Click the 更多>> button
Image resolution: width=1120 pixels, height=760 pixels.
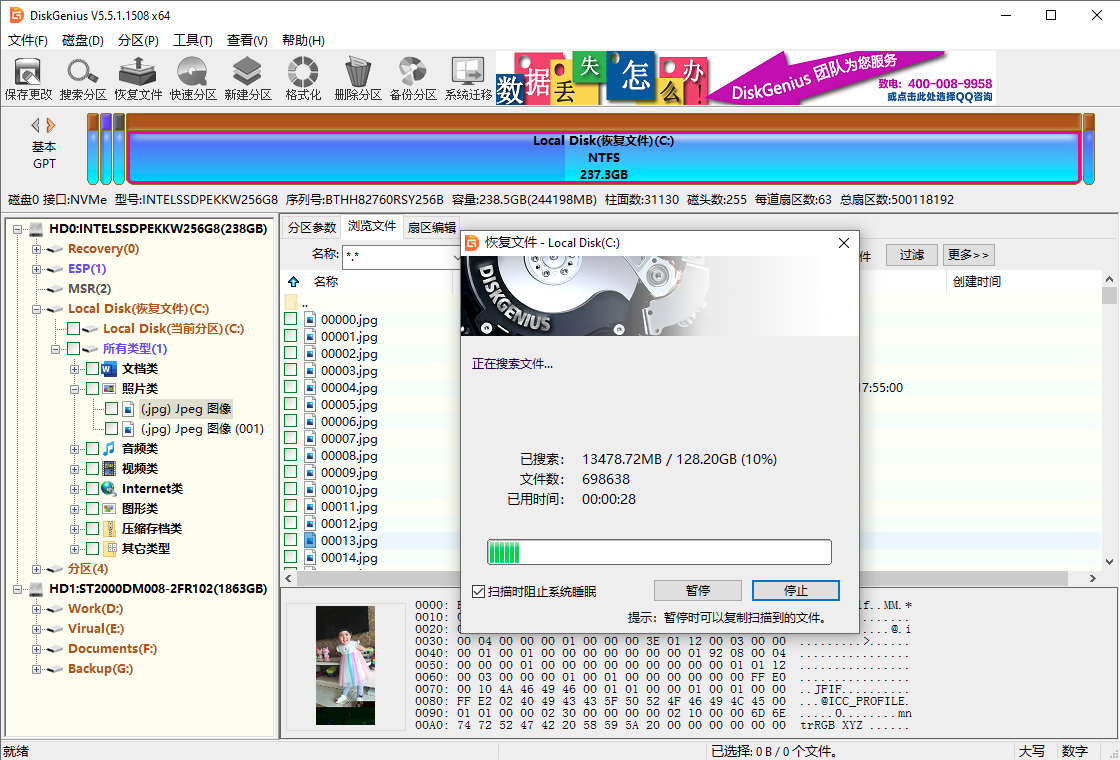point(969,254)
